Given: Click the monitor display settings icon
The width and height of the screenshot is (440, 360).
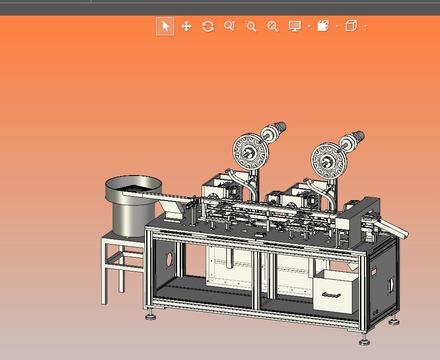Looking at the screenshot, I should 295,26.
